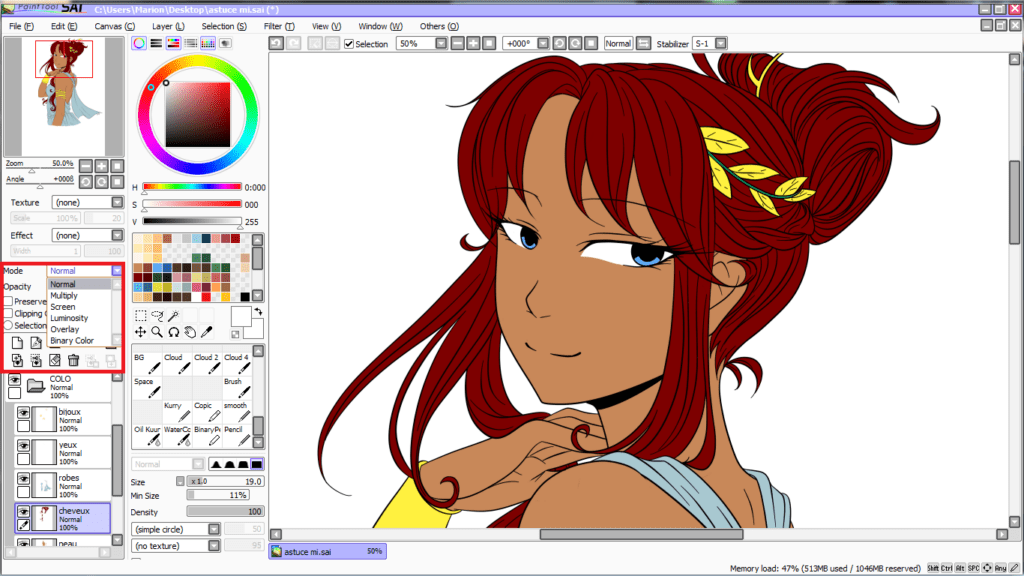1024x576 pixels.
Task: Hide the bijoux layer with eye icon
Action: click(22, 412)
